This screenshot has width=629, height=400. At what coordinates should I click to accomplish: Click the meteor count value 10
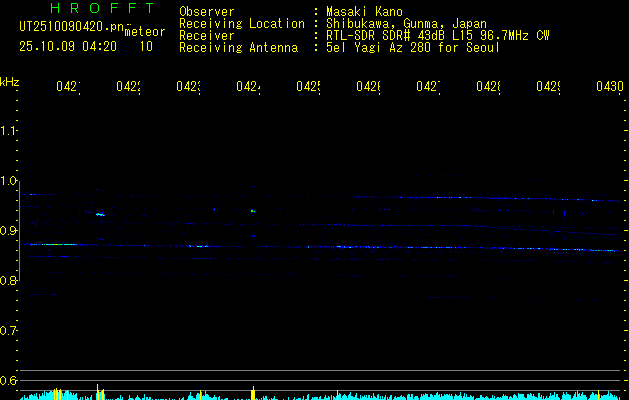(x=146, y=47)
